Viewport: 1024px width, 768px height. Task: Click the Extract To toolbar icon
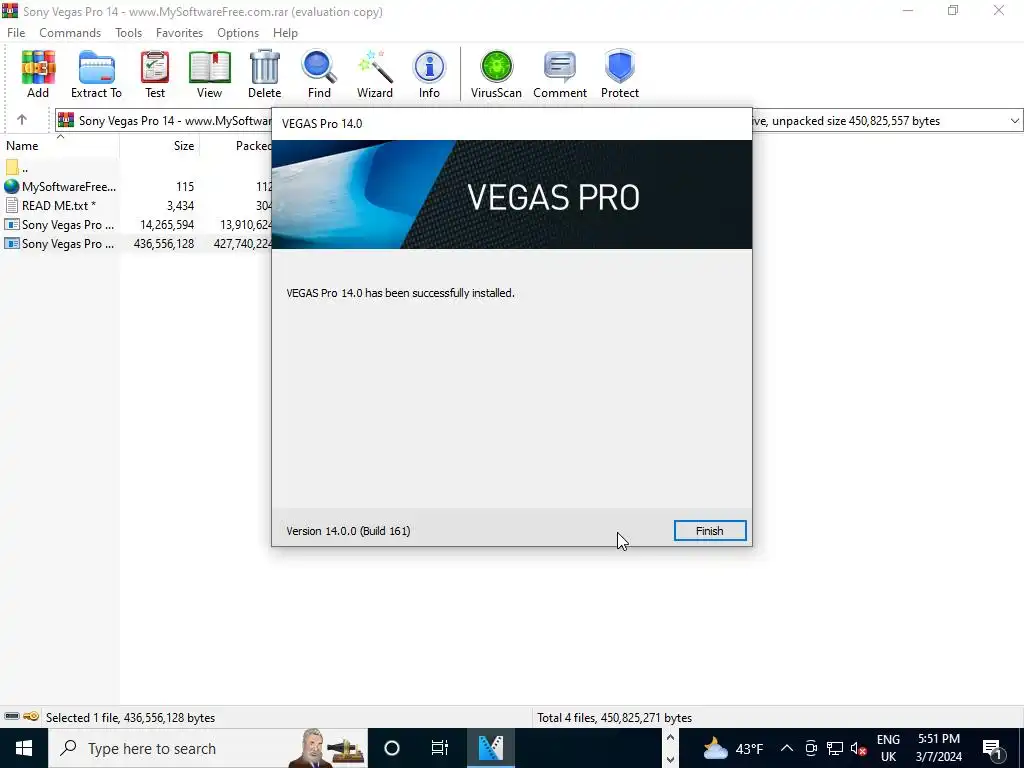tap(96, 74)
